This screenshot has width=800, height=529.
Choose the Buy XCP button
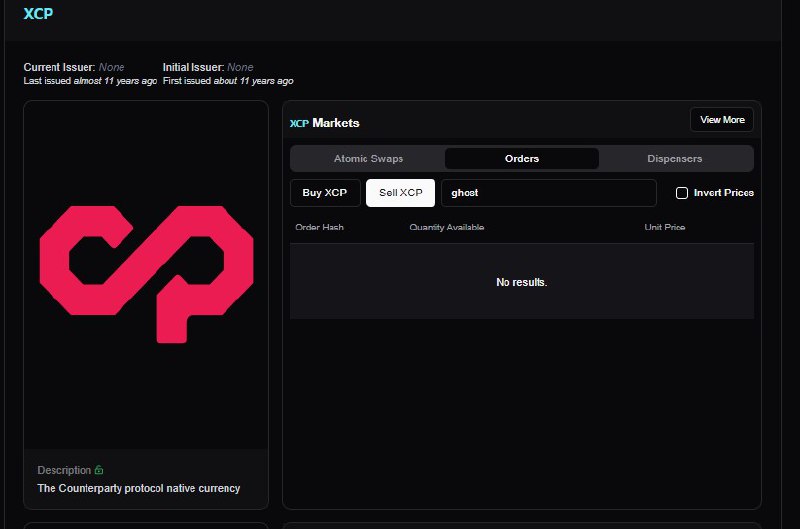pyautogui.click(x=325, y=193)
